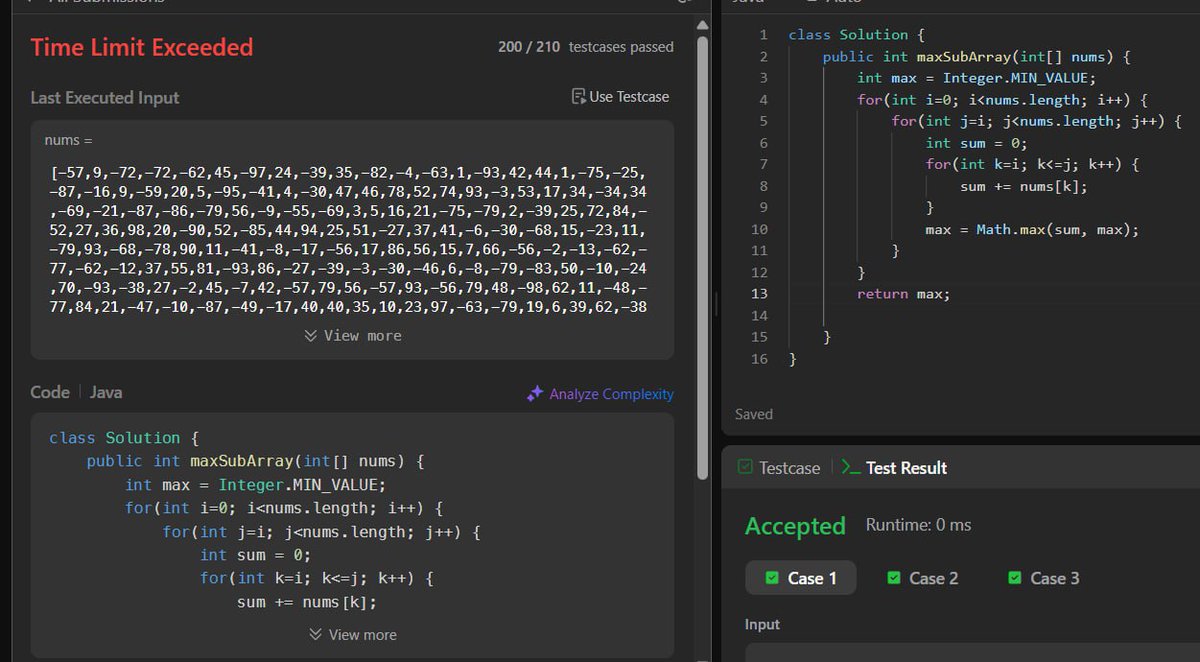Expand View more under Last Executed Input
This screenshot has width=1200, height=662.
tap(351, 335)
